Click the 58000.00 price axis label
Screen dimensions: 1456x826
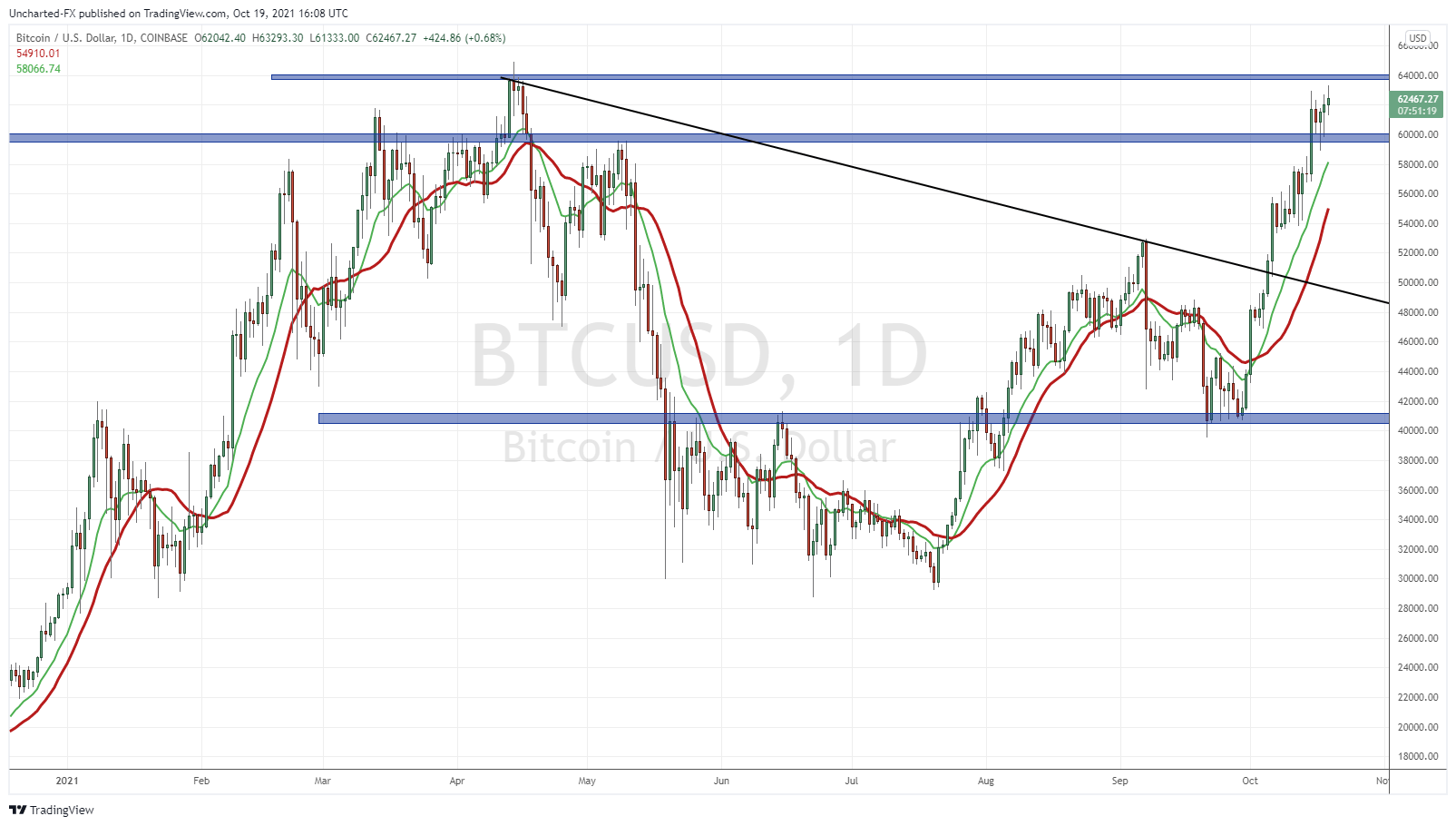point(1418,164)
